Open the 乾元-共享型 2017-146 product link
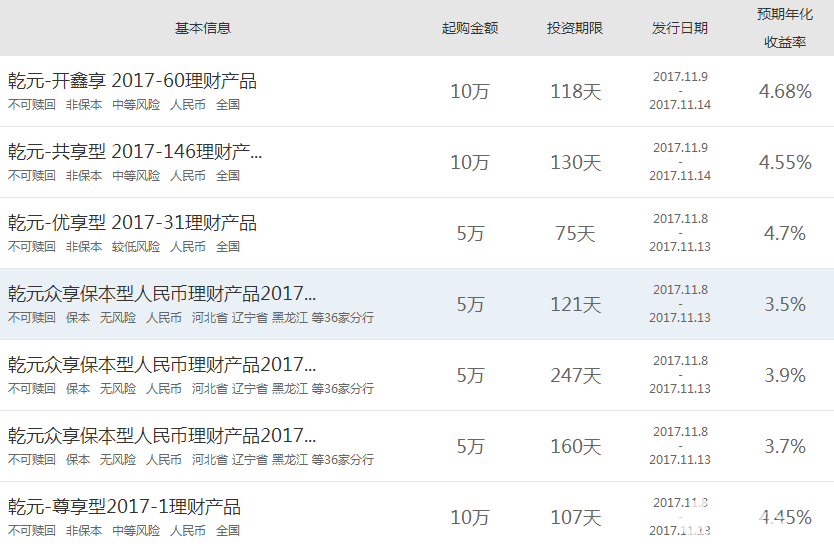The height and width of the screenshot is (552, 834). tap(135, 151)
